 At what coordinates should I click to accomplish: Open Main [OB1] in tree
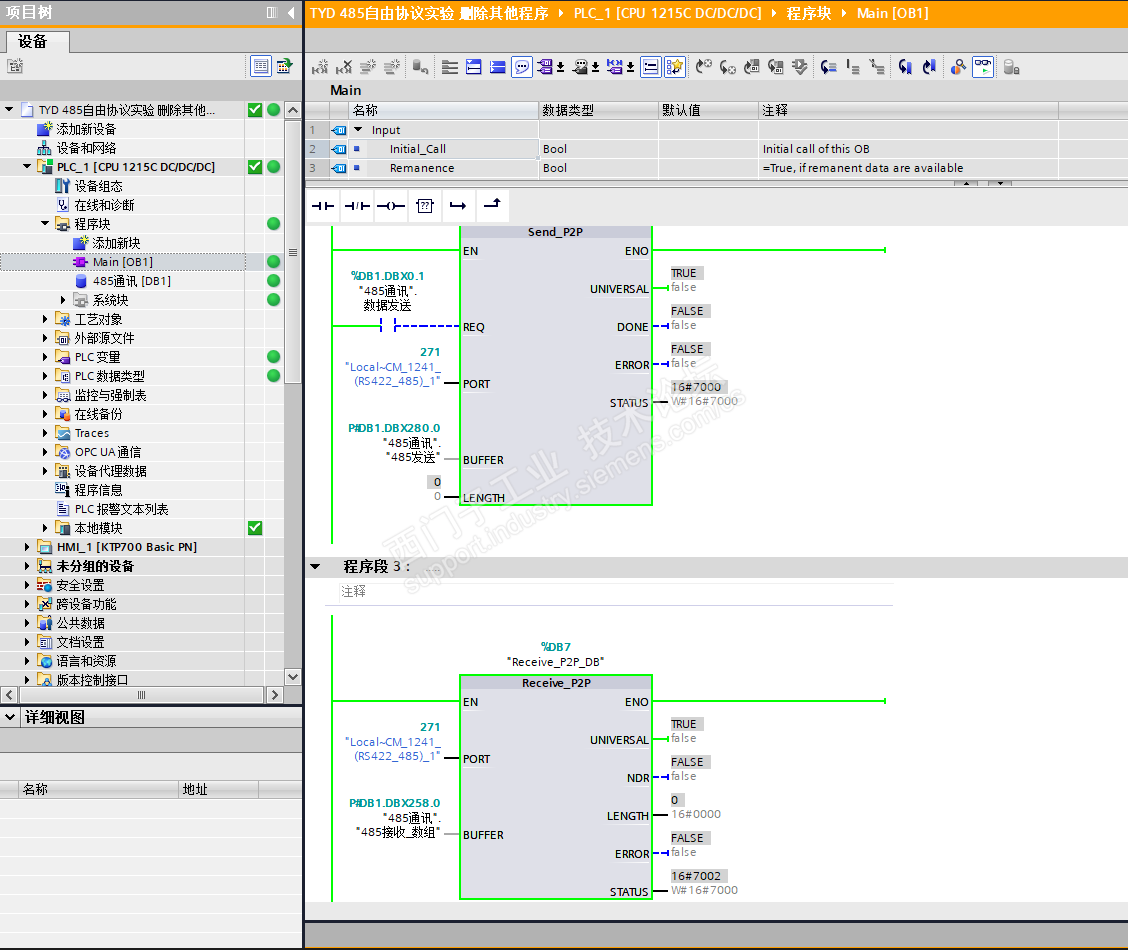pyautogui.click(x=122, y=262)
